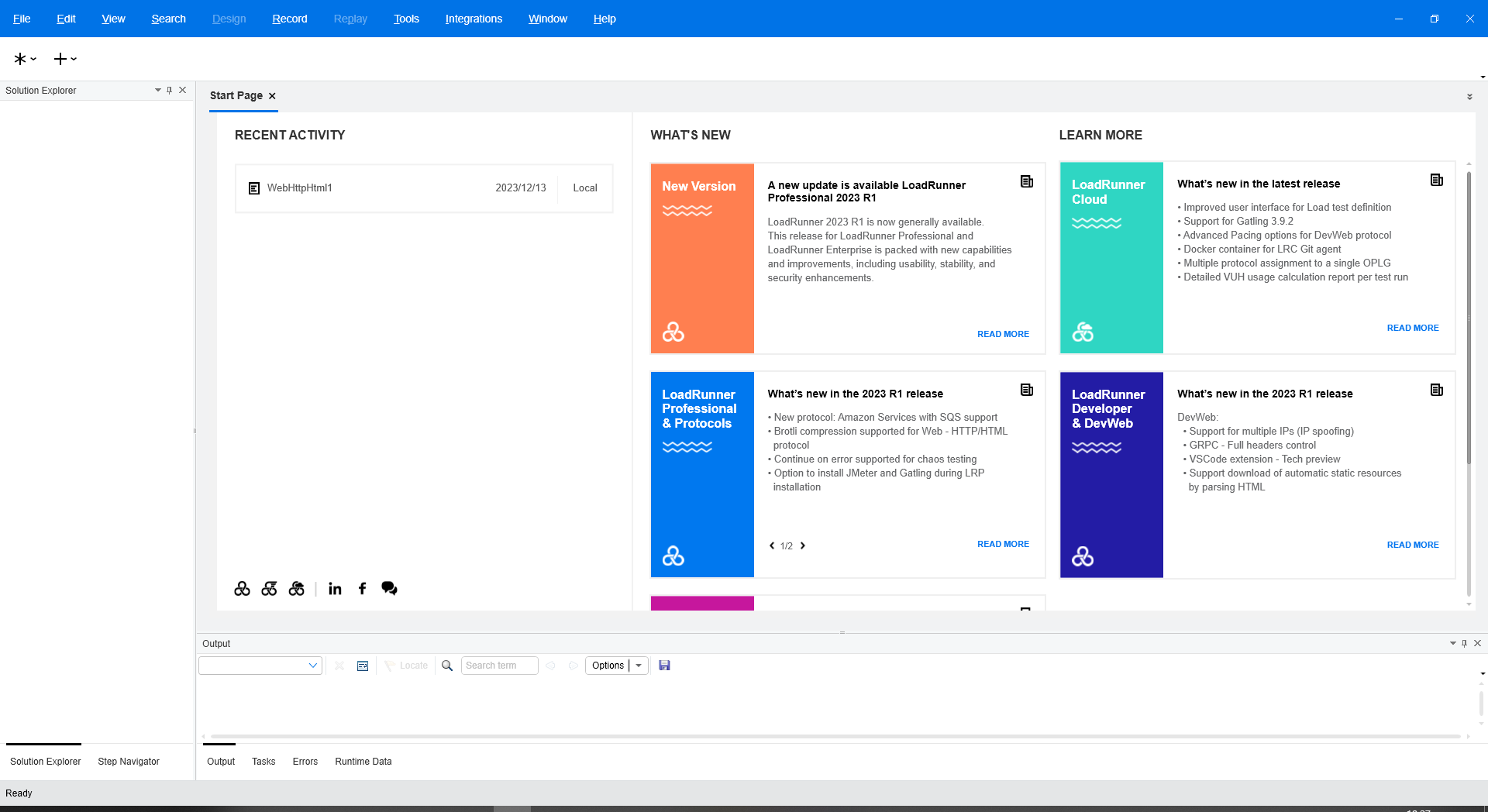Switch to the Runtime Data tab
Viewport: 1488px width, 812px height.
pos(363,762)
